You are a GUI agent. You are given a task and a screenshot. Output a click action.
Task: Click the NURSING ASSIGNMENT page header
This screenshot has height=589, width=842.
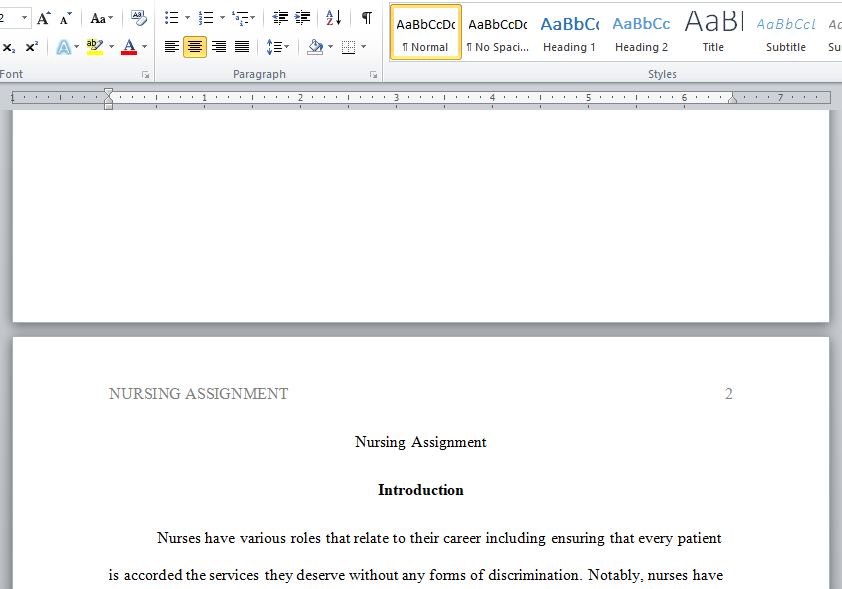[x=199, y=394]
